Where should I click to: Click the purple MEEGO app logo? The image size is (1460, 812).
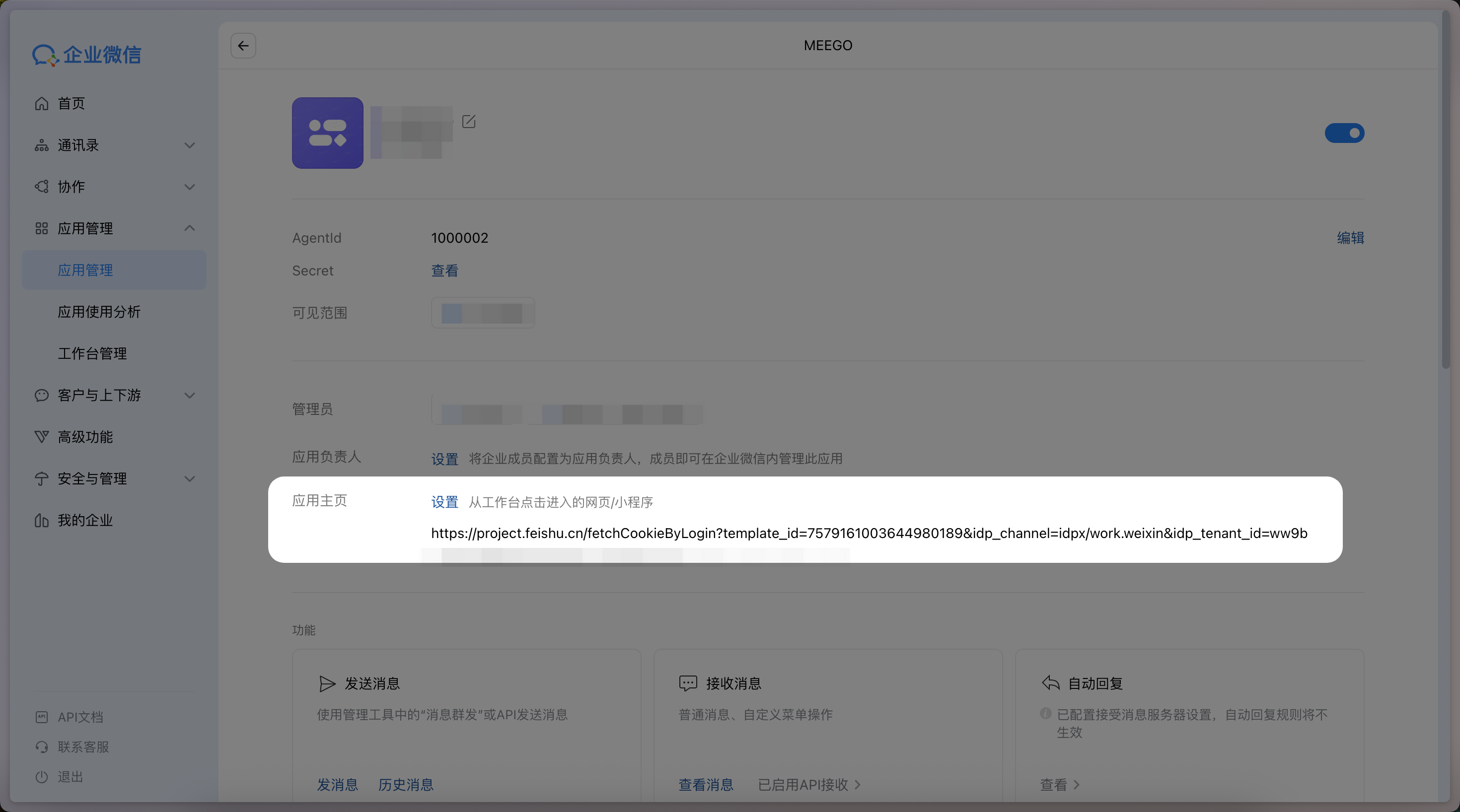pyautogui.click(x=328, y=133)
